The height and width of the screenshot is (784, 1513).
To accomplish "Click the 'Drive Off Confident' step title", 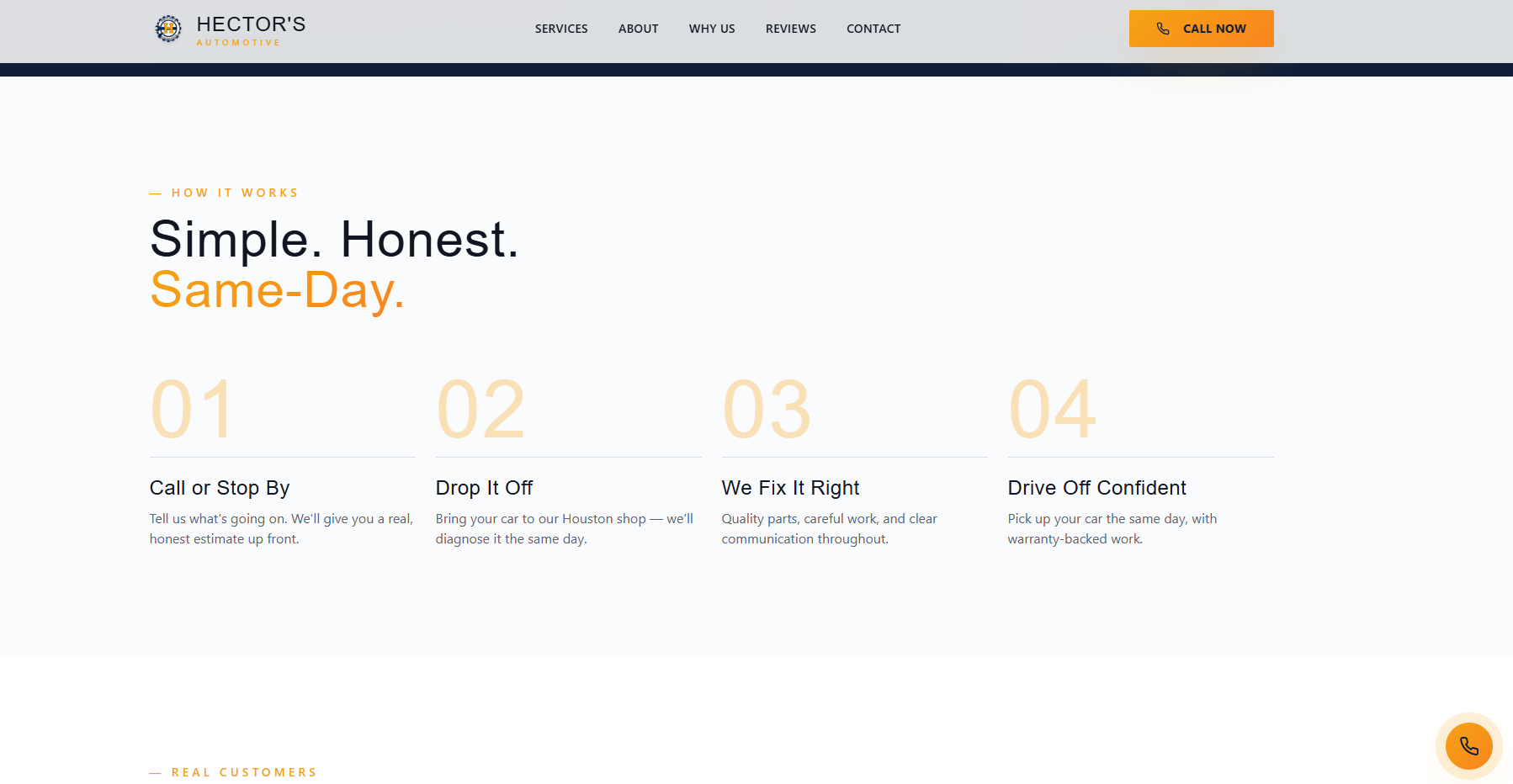I will pos(1096,488).
